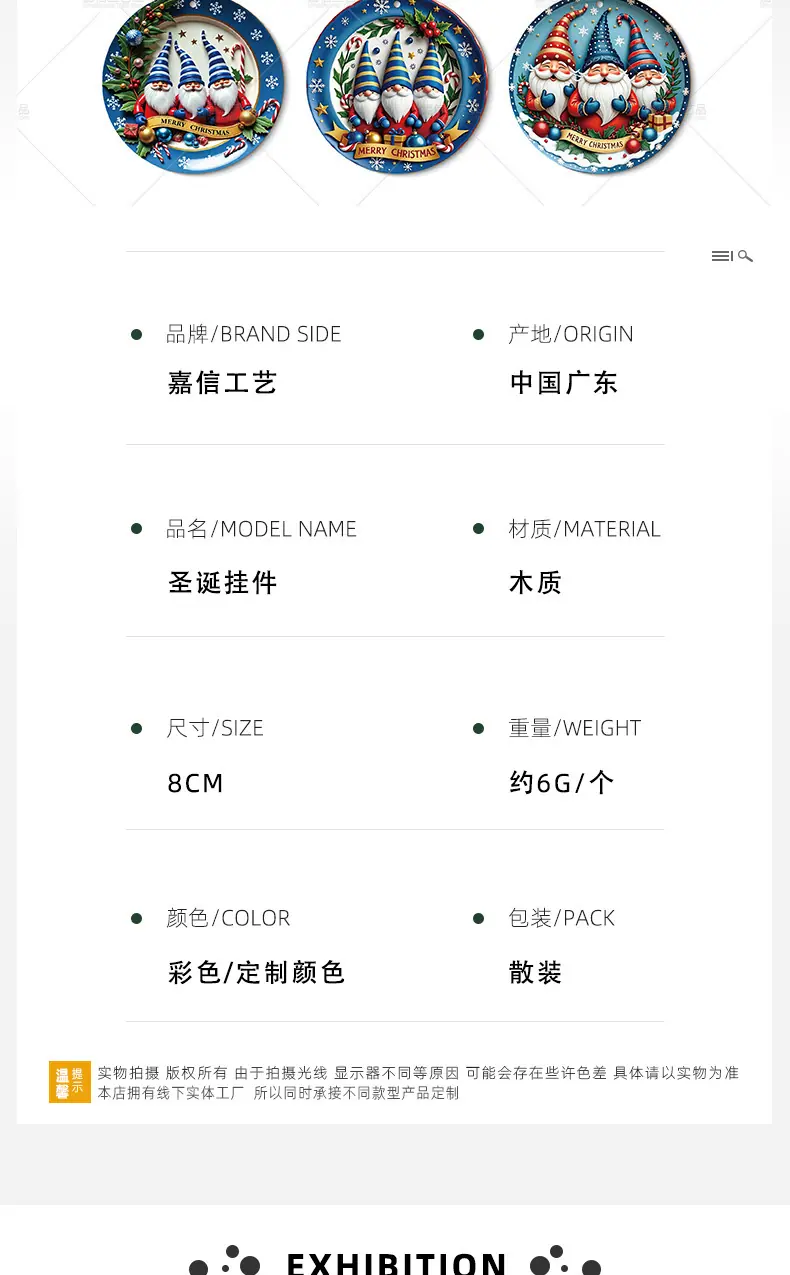This screenshot has width=790, height=1275.
Task: Open the middle gnome ornament image
Action: tap(399, 84)
